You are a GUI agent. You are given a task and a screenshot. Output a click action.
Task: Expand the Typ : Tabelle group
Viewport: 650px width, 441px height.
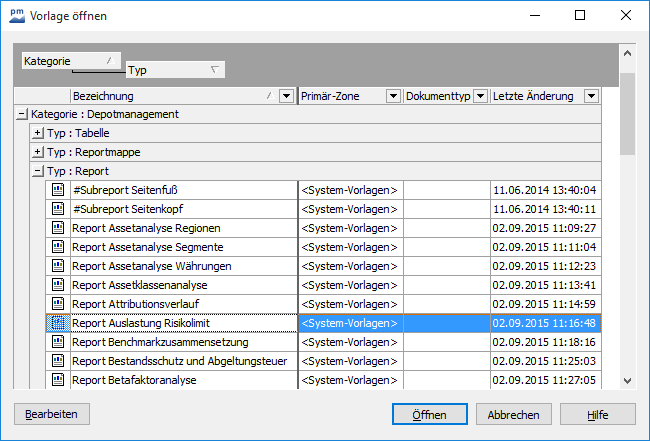coord(38,133)
